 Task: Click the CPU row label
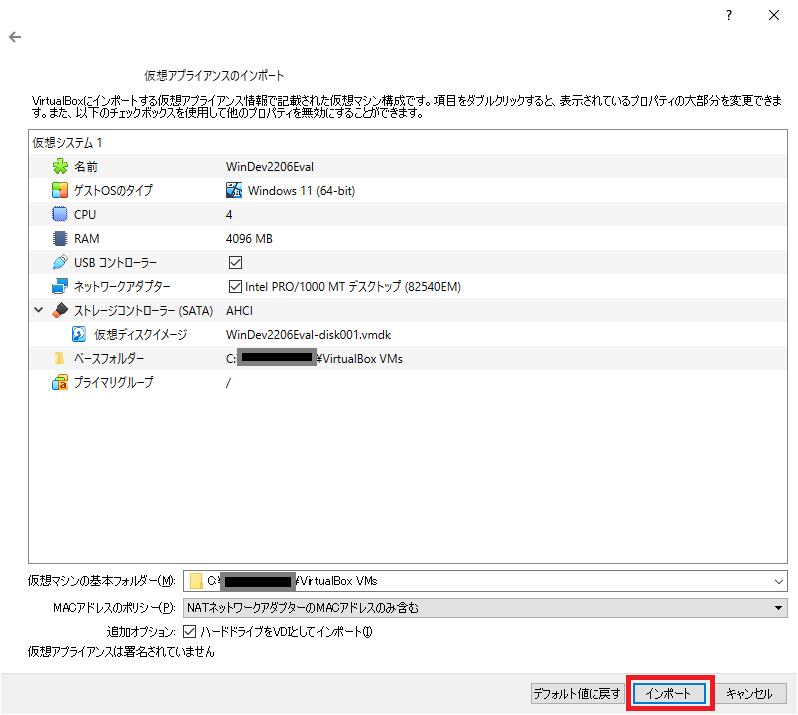(85, 215)
